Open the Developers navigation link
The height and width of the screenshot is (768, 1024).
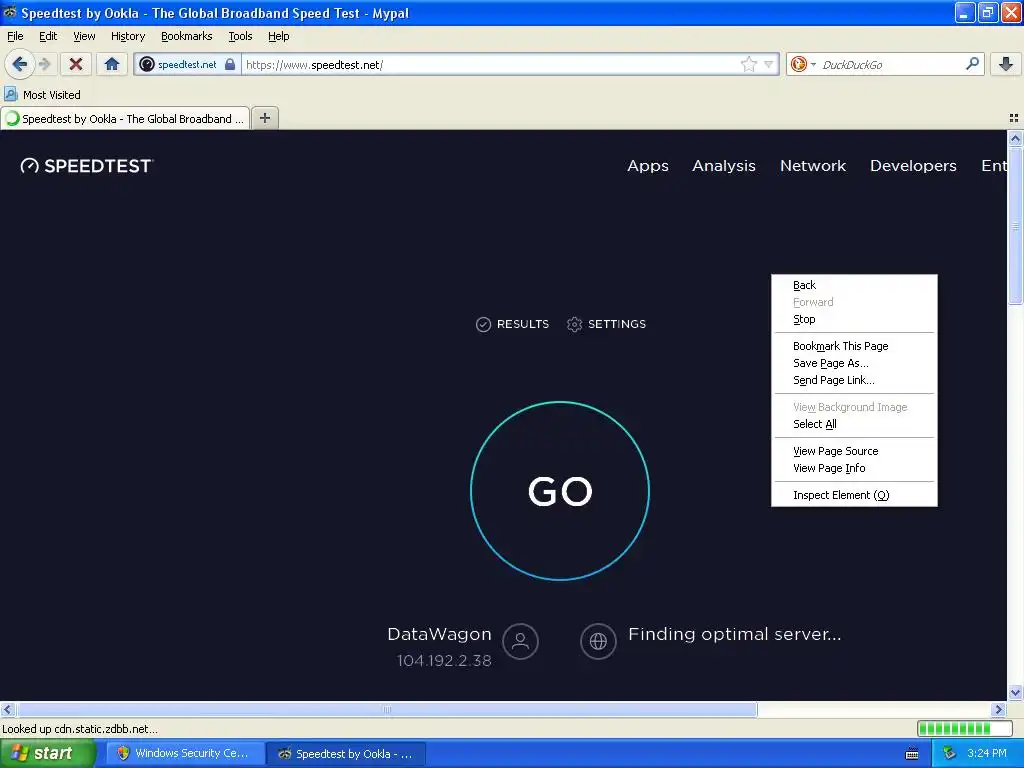pos(913,166)
